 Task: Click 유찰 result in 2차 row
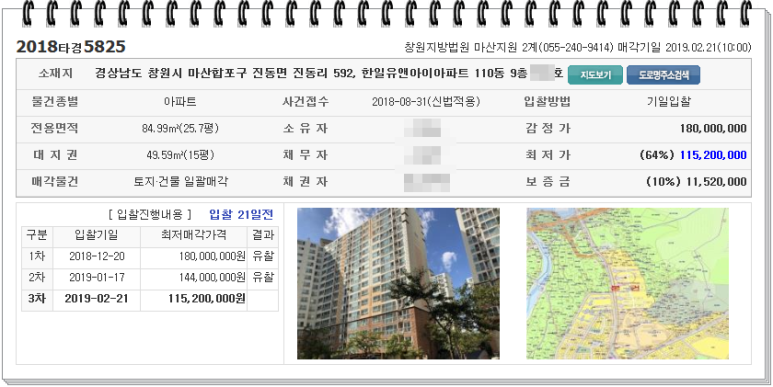pos(263,278)
